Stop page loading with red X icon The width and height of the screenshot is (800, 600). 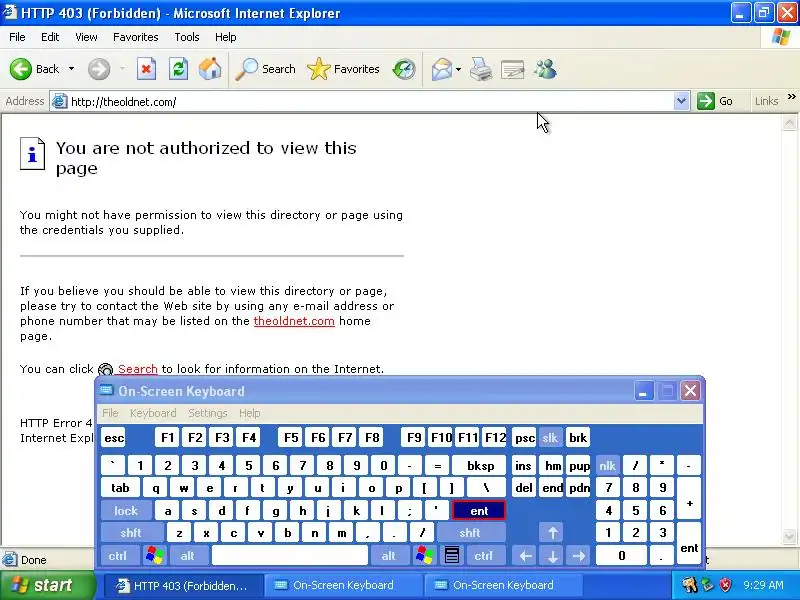pos(146,69)
